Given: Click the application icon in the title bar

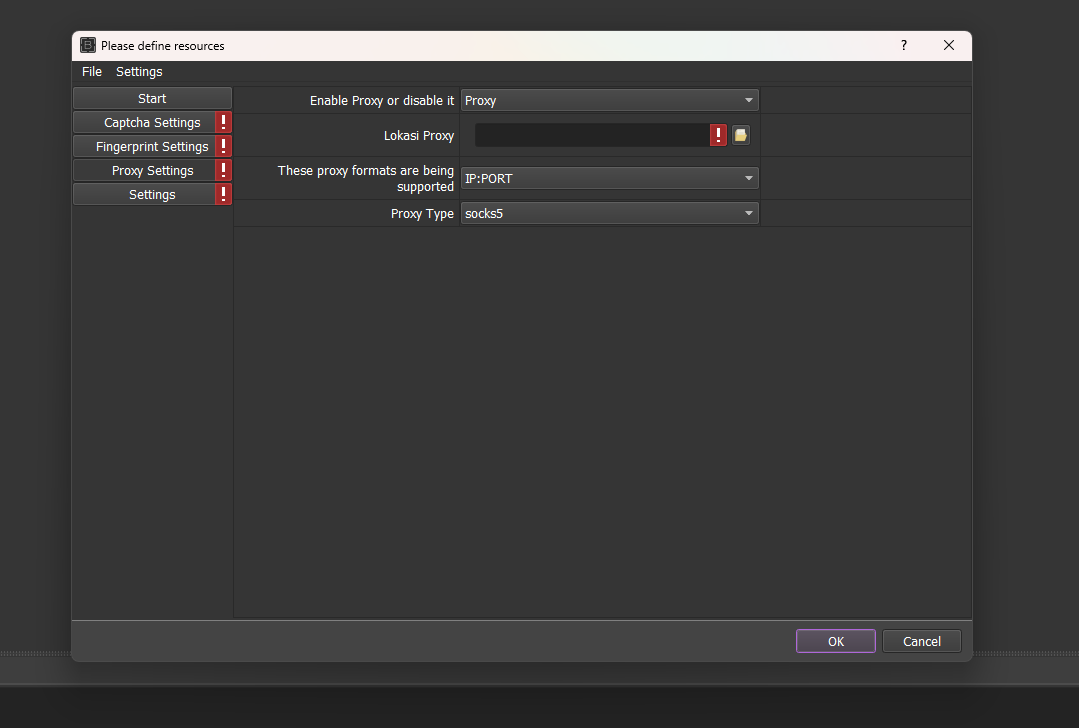Looking at the screenshot, I should coord(87,45).
